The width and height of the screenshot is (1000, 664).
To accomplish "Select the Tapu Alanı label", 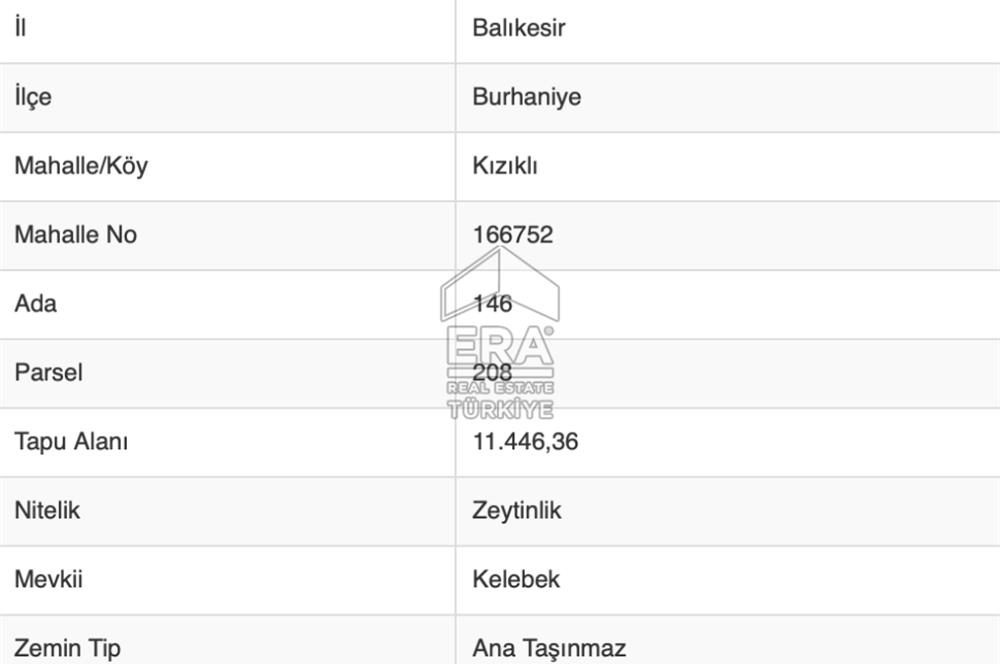I will 71,442.
